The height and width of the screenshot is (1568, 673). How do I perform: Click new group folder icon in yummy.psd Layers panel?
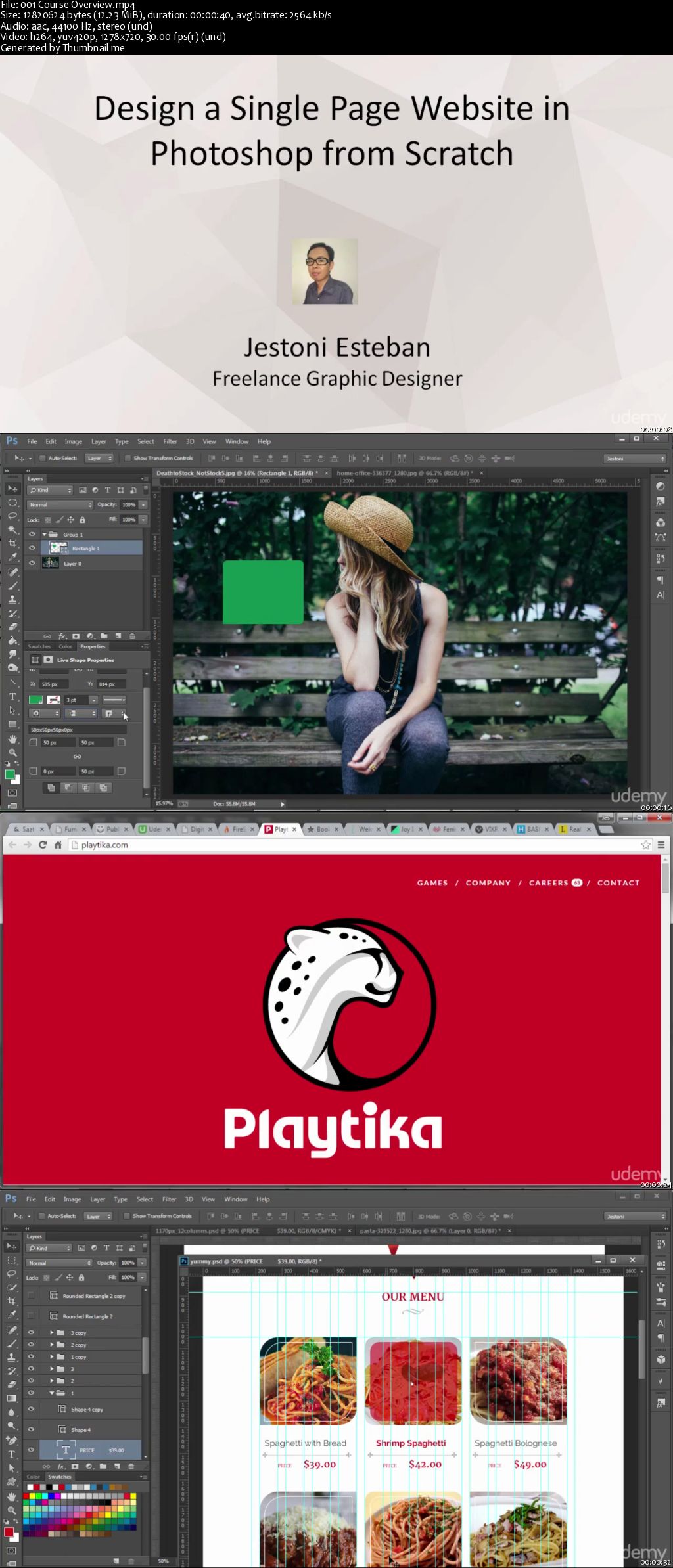(103, 1466)
